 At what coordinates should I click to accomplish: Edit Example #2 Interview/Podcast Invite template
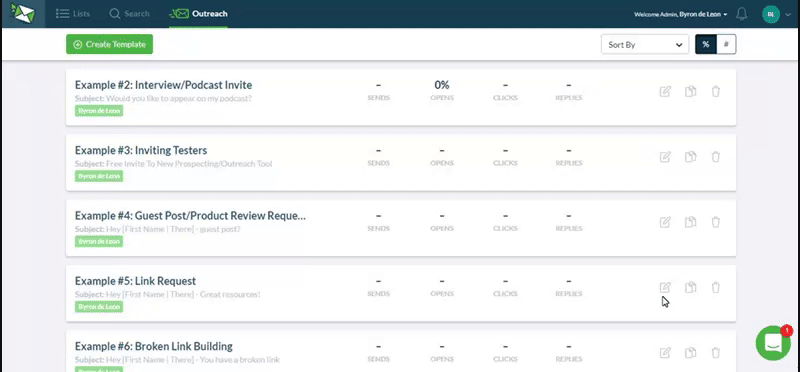pyautogui.click(x=665, y=92)
